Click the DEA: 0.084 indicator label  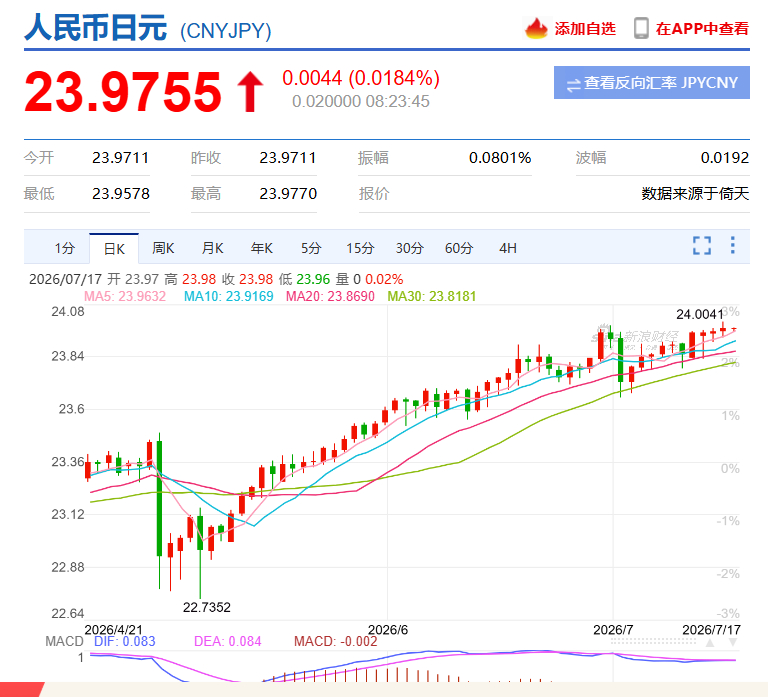pos(228,641)
